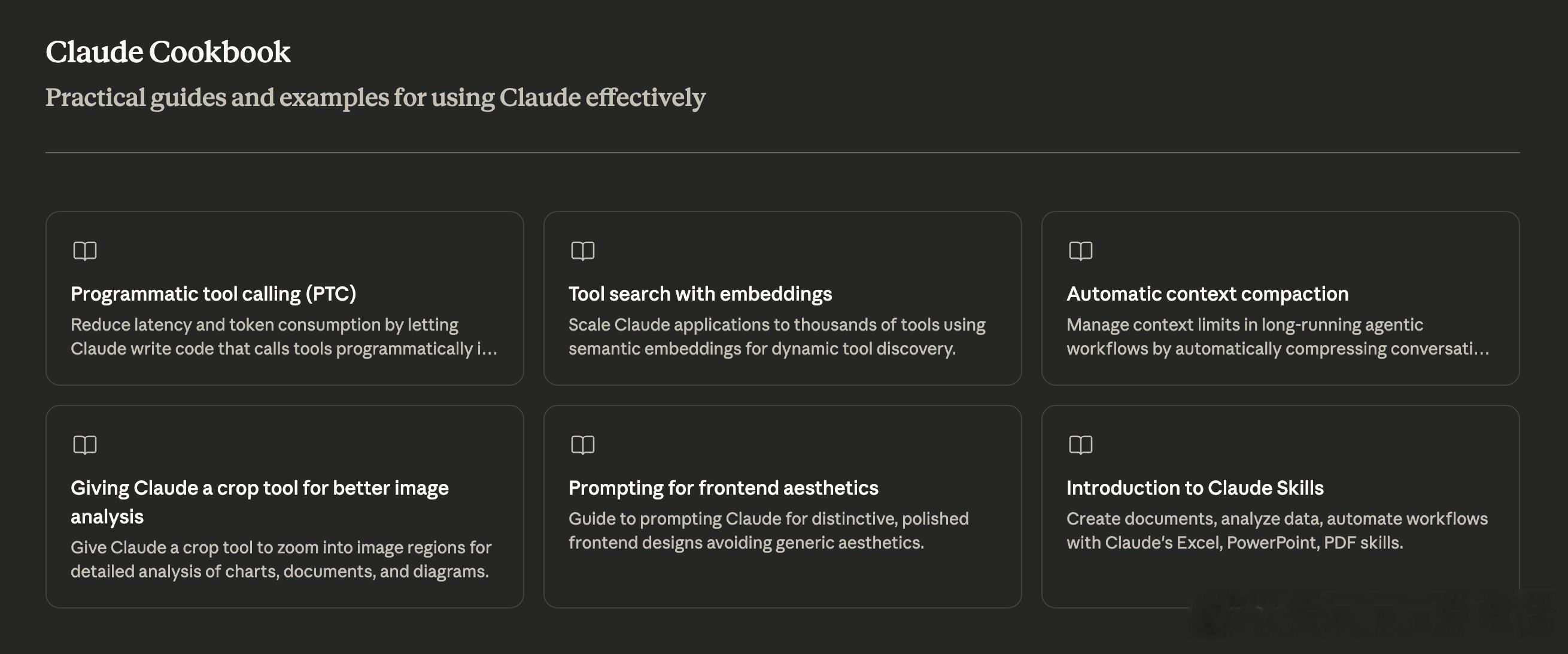This screenshot has width=1568, height=654.
Task: Open Prompting for frontend aesthetics title
Action: [723, 488]
